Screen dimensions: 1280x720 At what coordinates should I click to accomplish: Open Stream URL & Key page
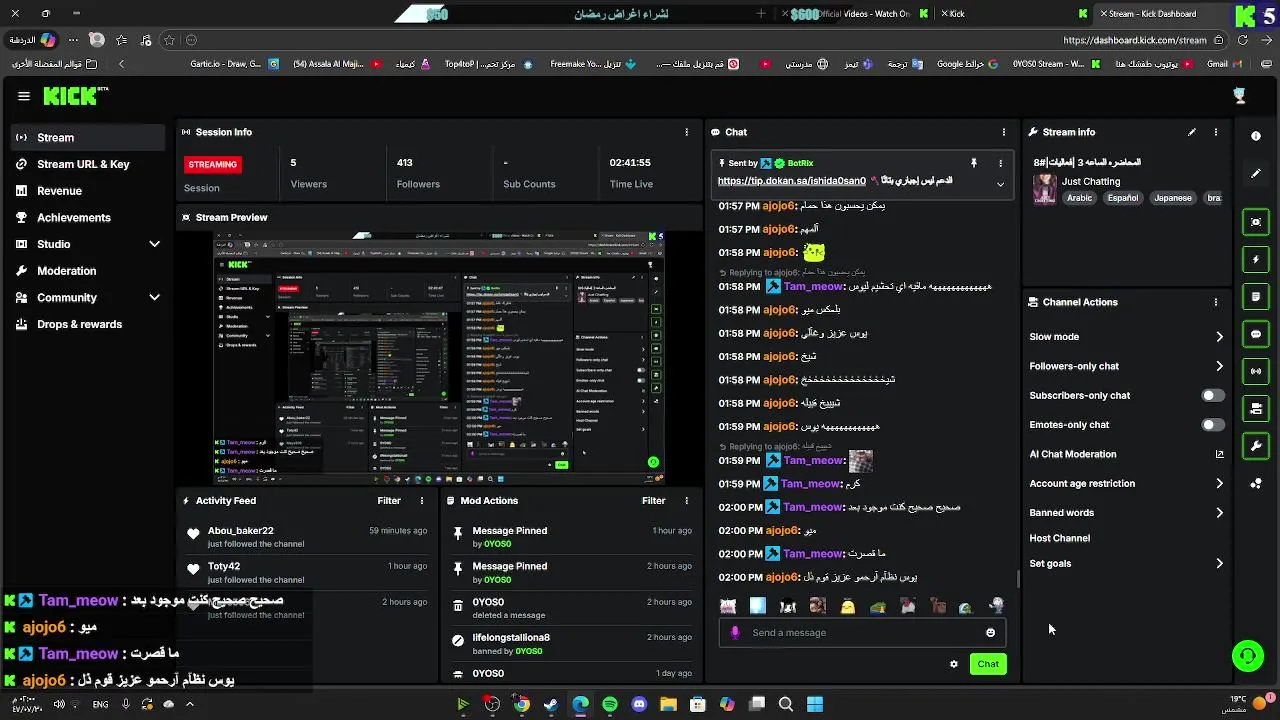(x=88, y=164)
